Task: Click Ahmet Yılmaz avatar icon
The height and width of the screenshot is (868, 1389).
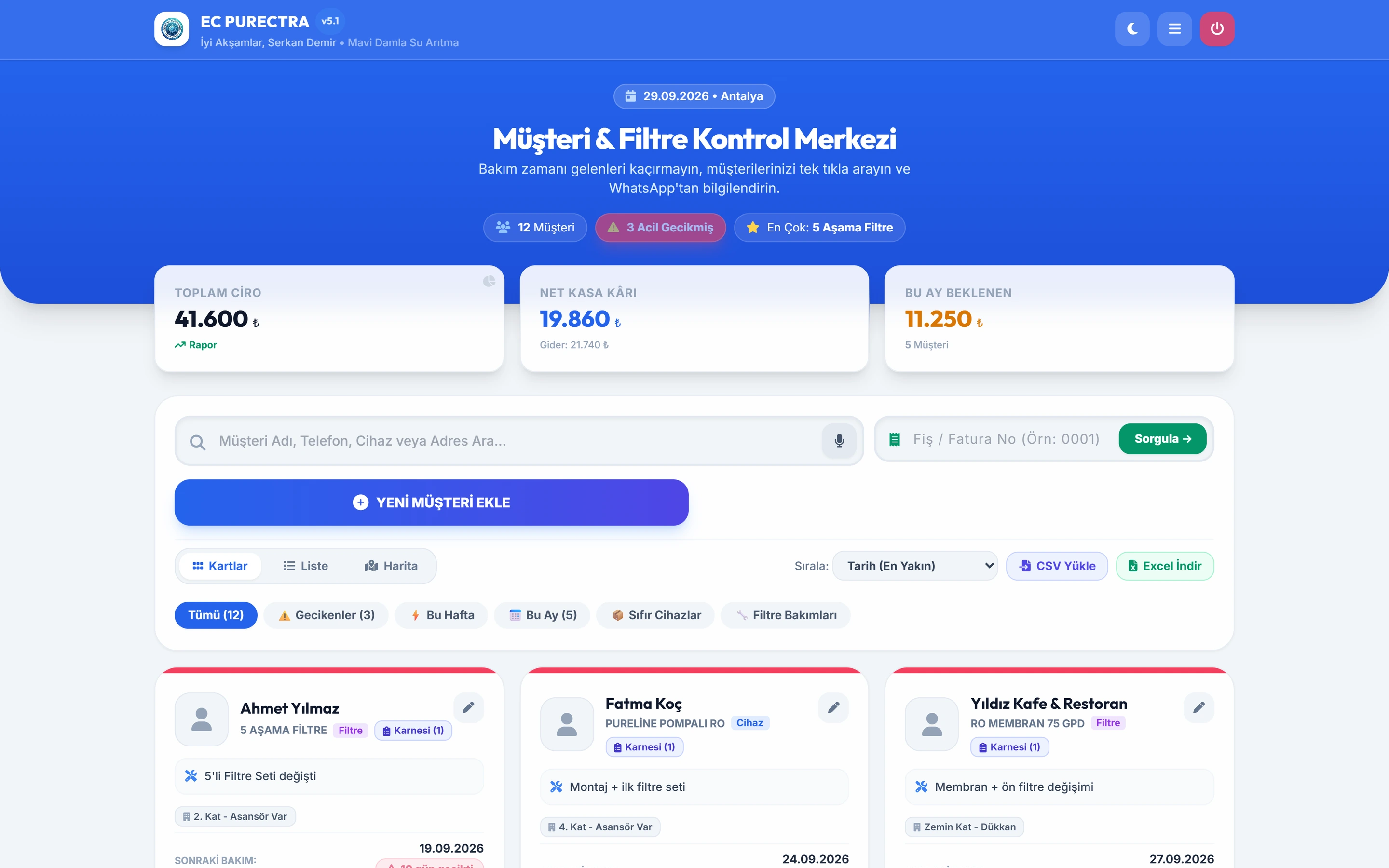Action: click(202, 719)
